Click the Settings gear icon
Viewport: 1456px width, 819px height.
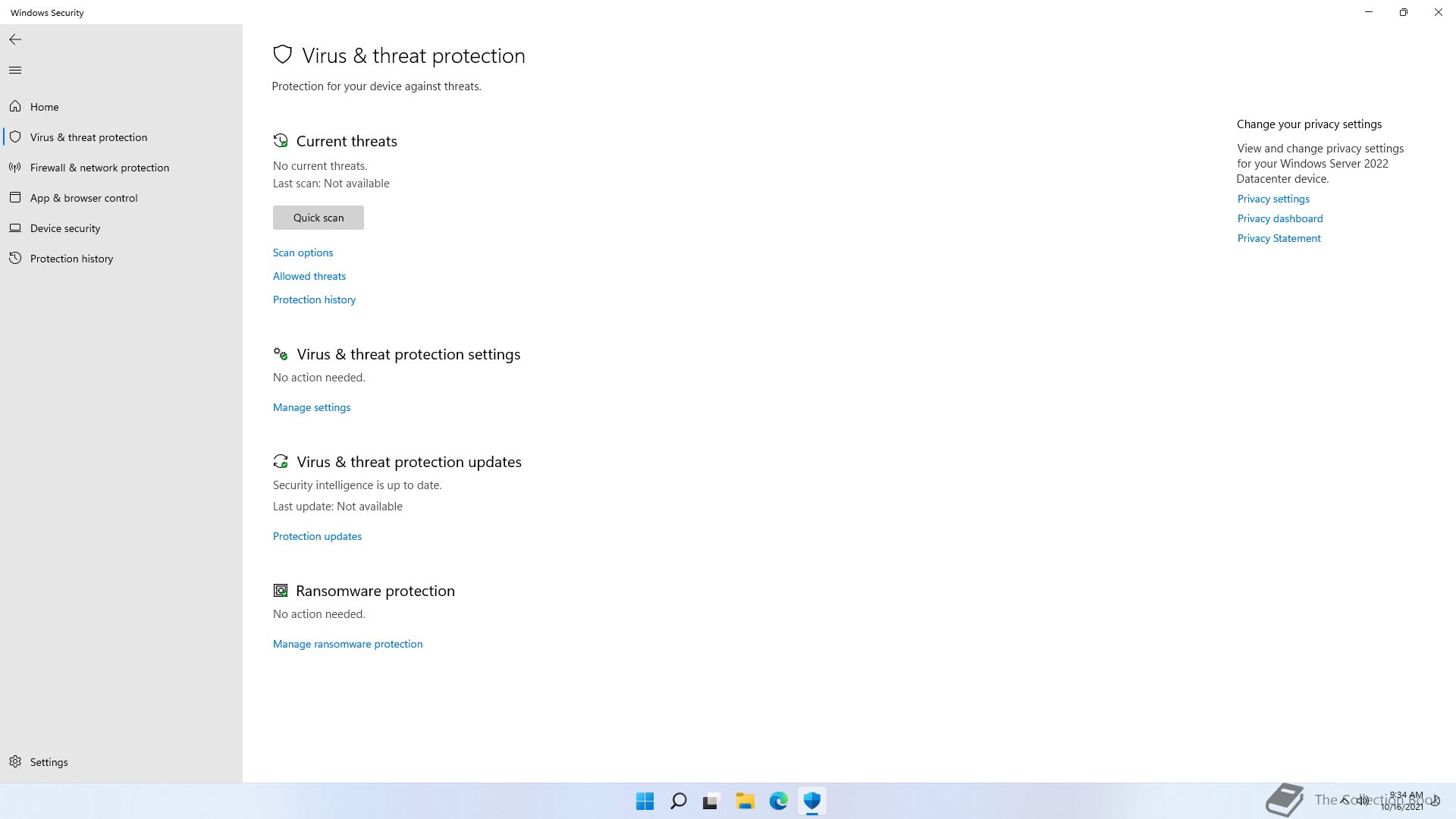click(x=15, y=761)
